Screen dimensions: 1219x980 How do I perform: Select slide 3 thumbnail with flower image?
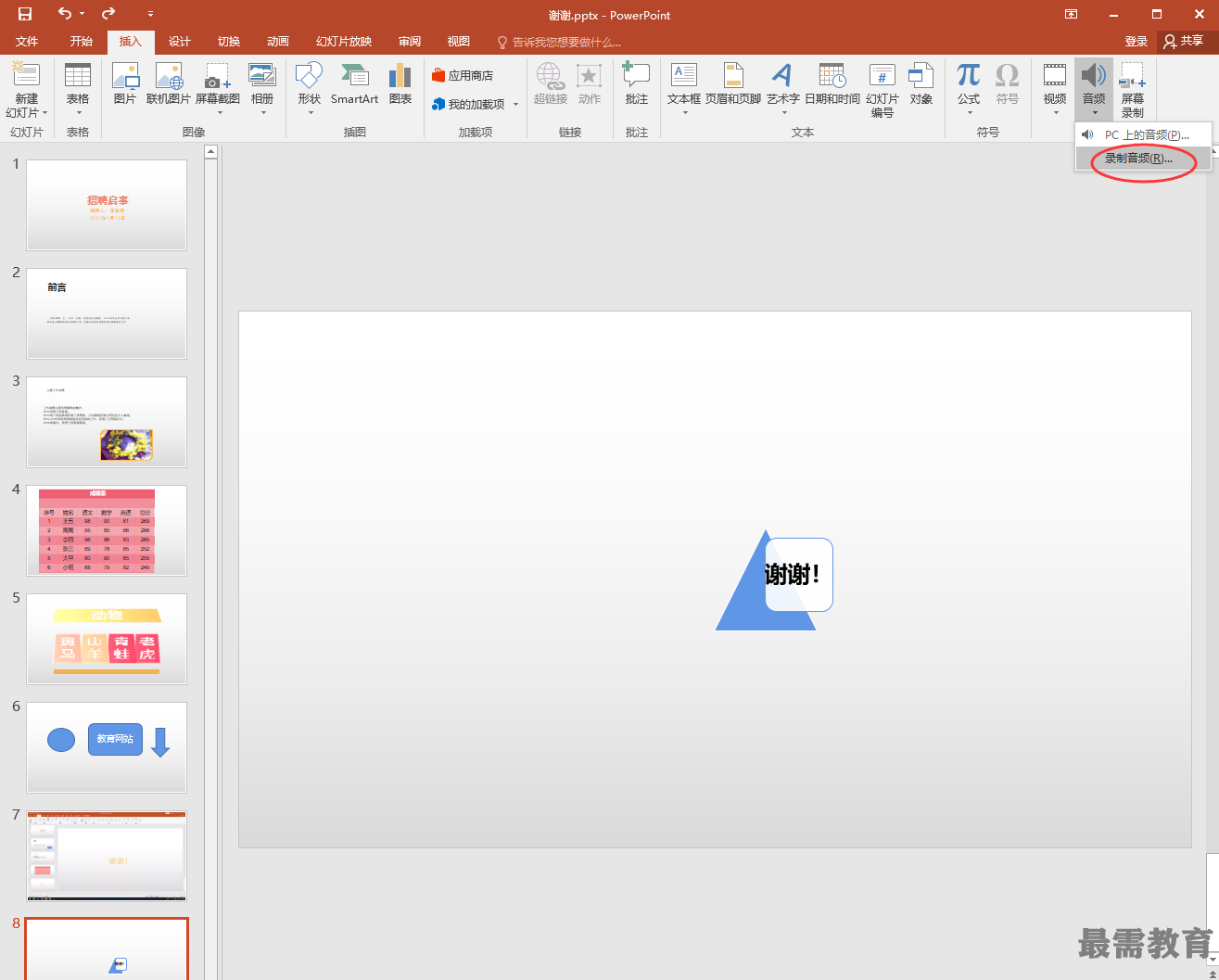click(x=107, y=422)
